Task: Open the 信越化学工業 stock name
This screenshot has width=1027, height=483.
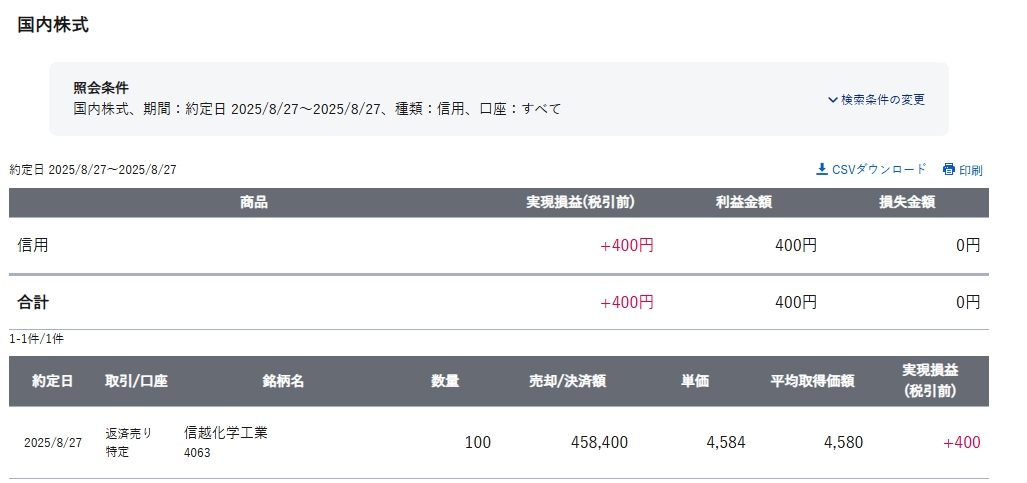Action: pos(226,433)
